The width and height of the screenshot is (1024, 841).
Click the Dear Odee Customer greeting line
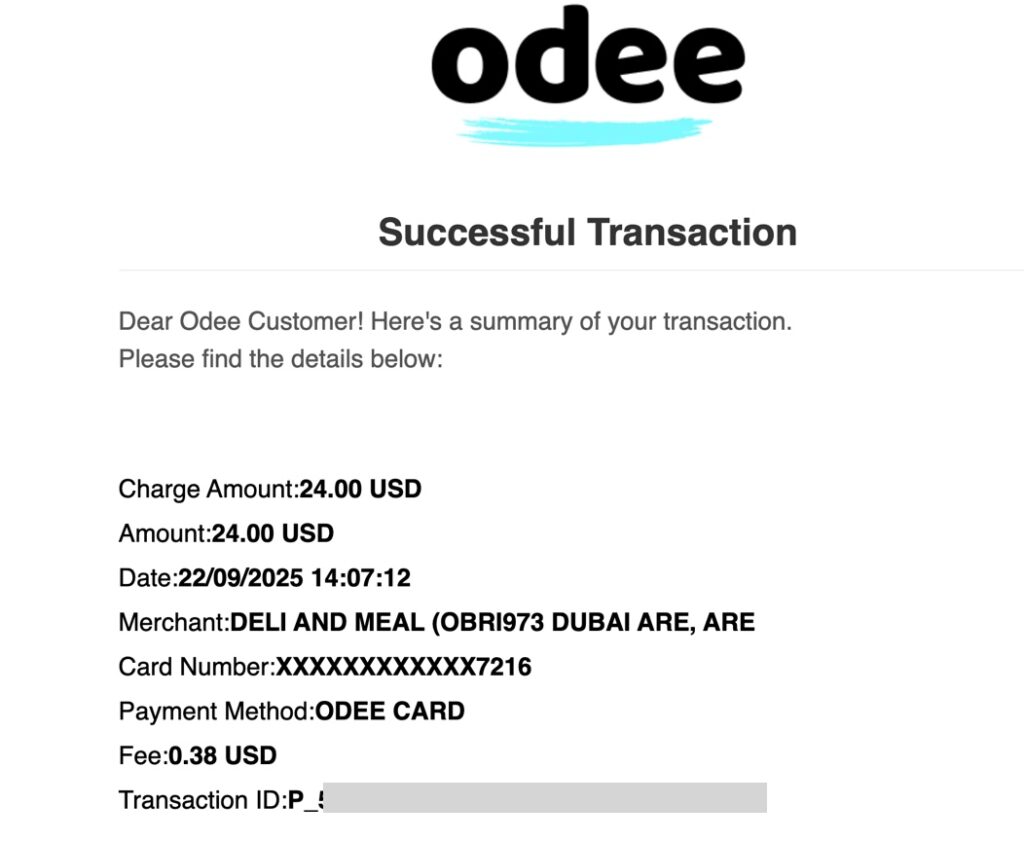point(455,322)
